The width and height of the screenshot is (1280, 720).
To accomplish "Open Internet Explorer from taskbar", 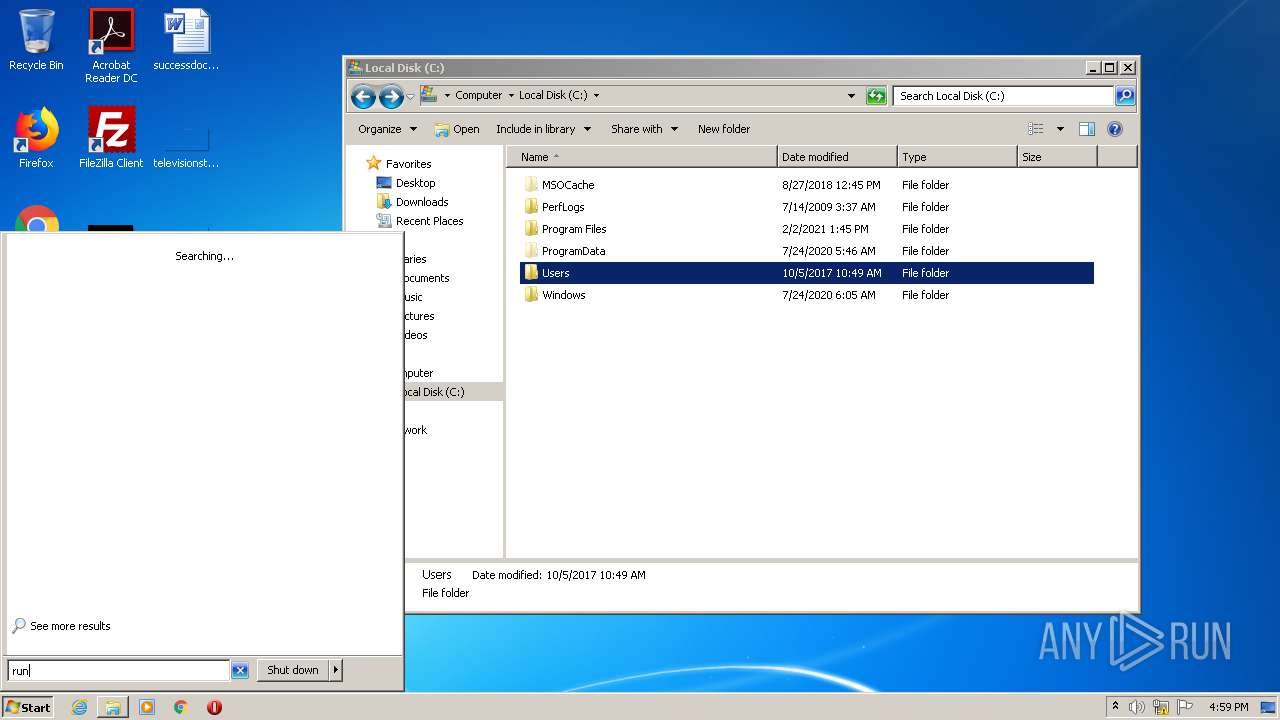I will point(79,707).
